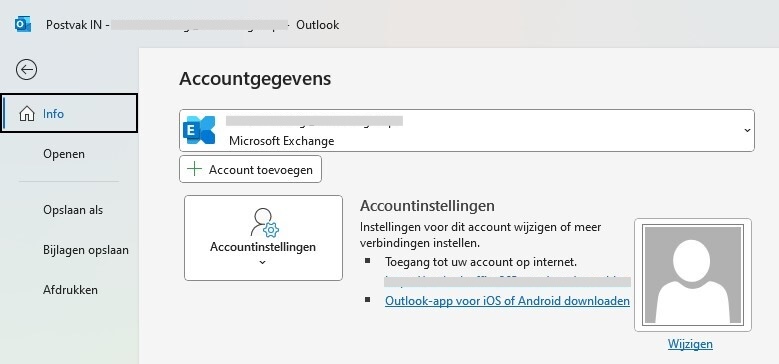This screenshot has width=779, height=364.
Task: Choose Afdrukken in the sidebar
Action: pos(69,290)
